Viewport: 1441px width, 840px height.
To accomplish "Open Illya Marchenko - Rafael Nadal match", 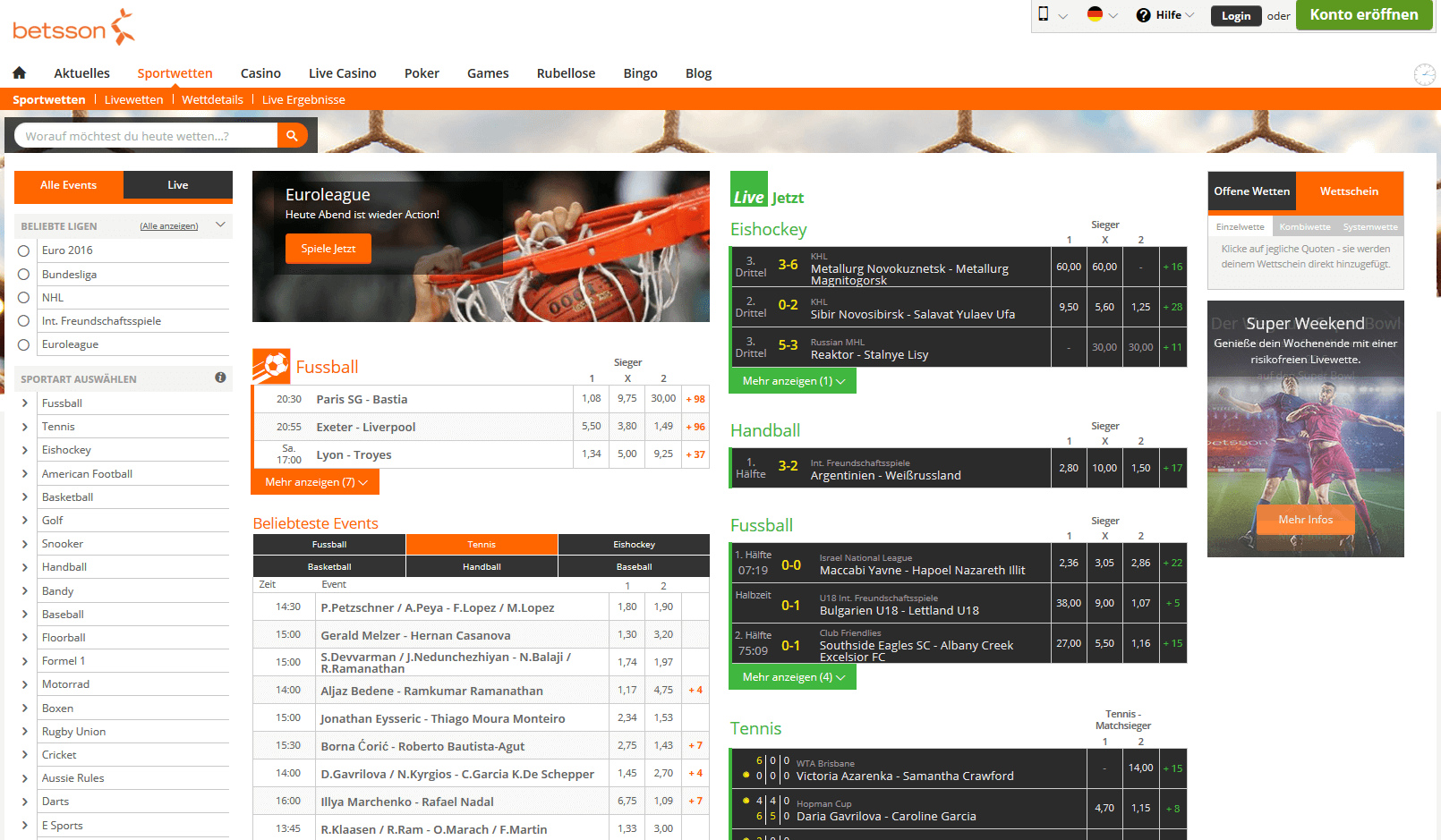I will pyautogui.click(x=407, y=802).
